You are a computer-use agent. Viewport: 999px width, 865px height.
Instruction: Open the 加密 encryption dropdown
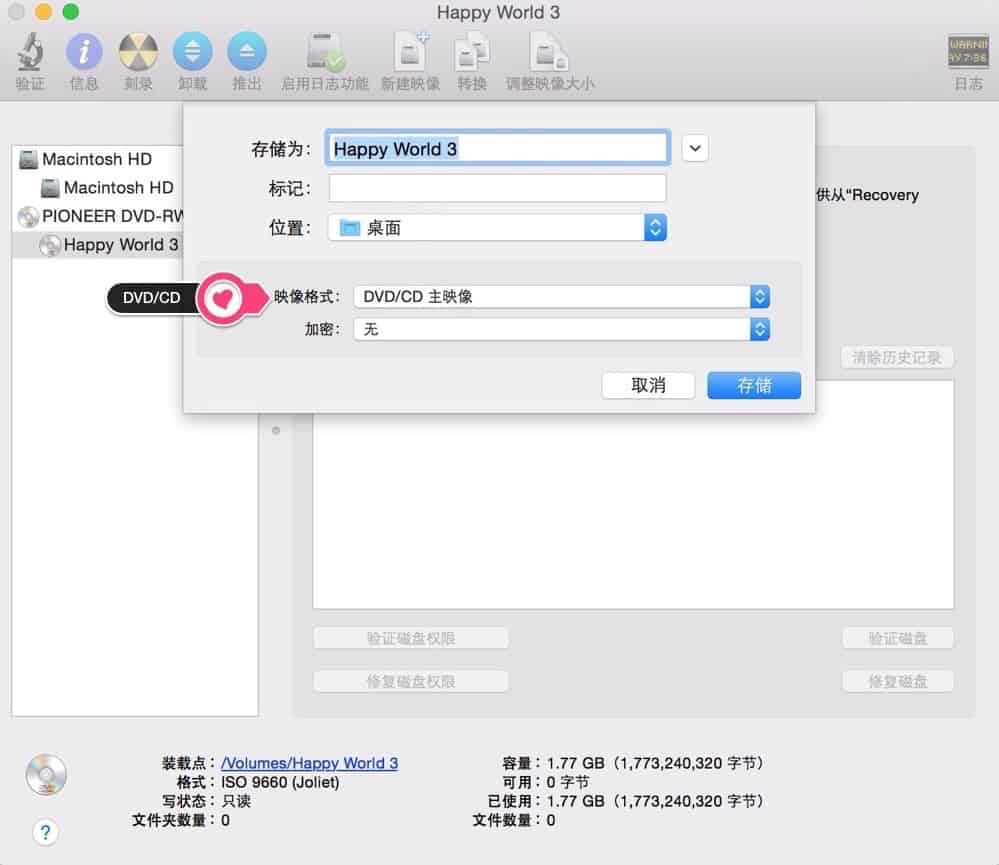[561, 329]
